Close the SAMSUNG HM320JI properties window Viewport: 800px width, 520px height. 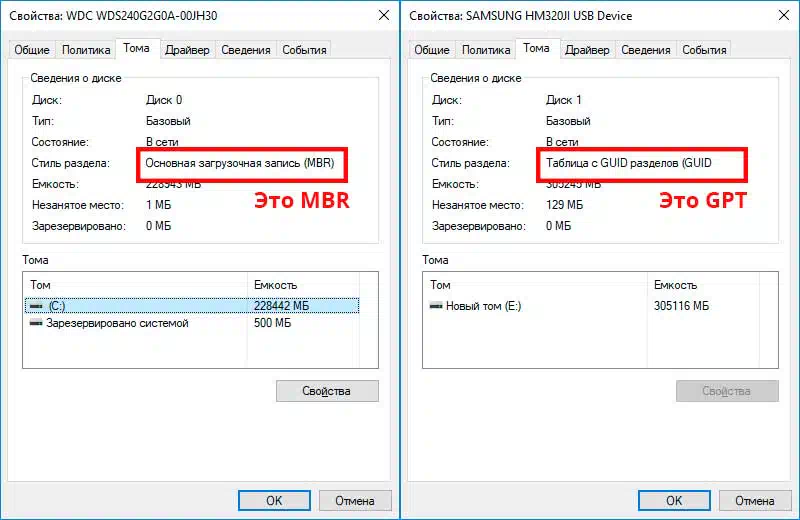(x=784, y=16)
